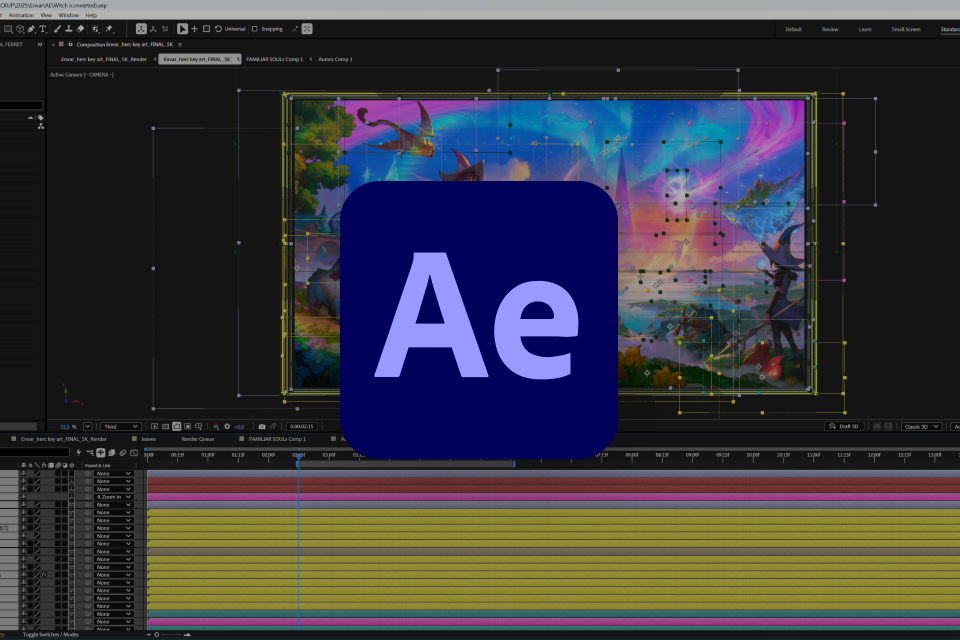This screenshot has width=960, height=640.
Task: Open grid and guide options icon
Action: tap(198, 426)
